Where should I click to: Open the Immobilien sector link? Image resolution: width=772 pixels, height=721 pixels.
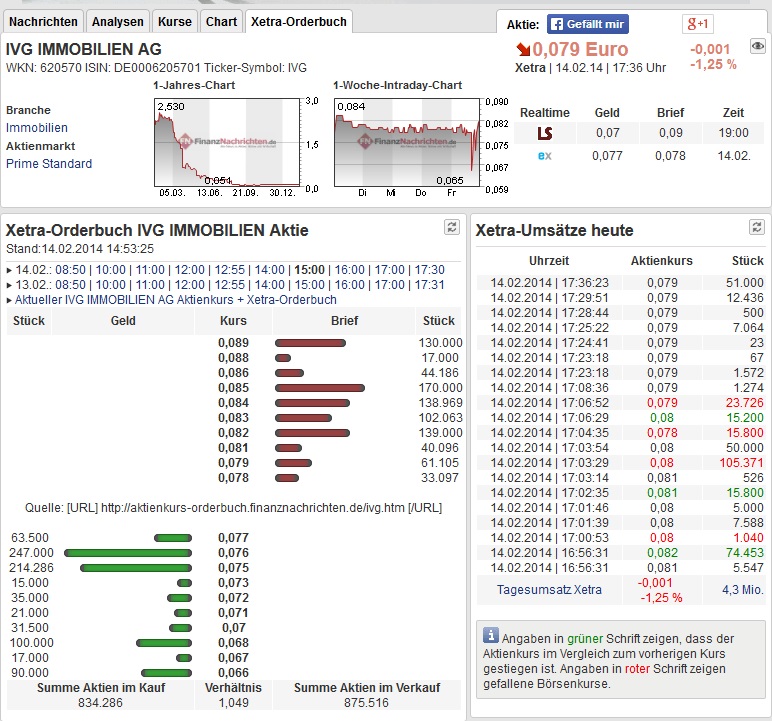tap(37, 128)
